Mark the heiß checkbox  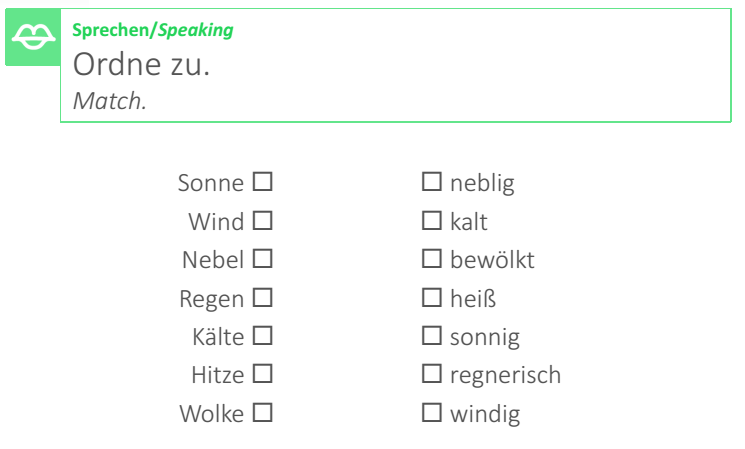[x=432, y=299]
